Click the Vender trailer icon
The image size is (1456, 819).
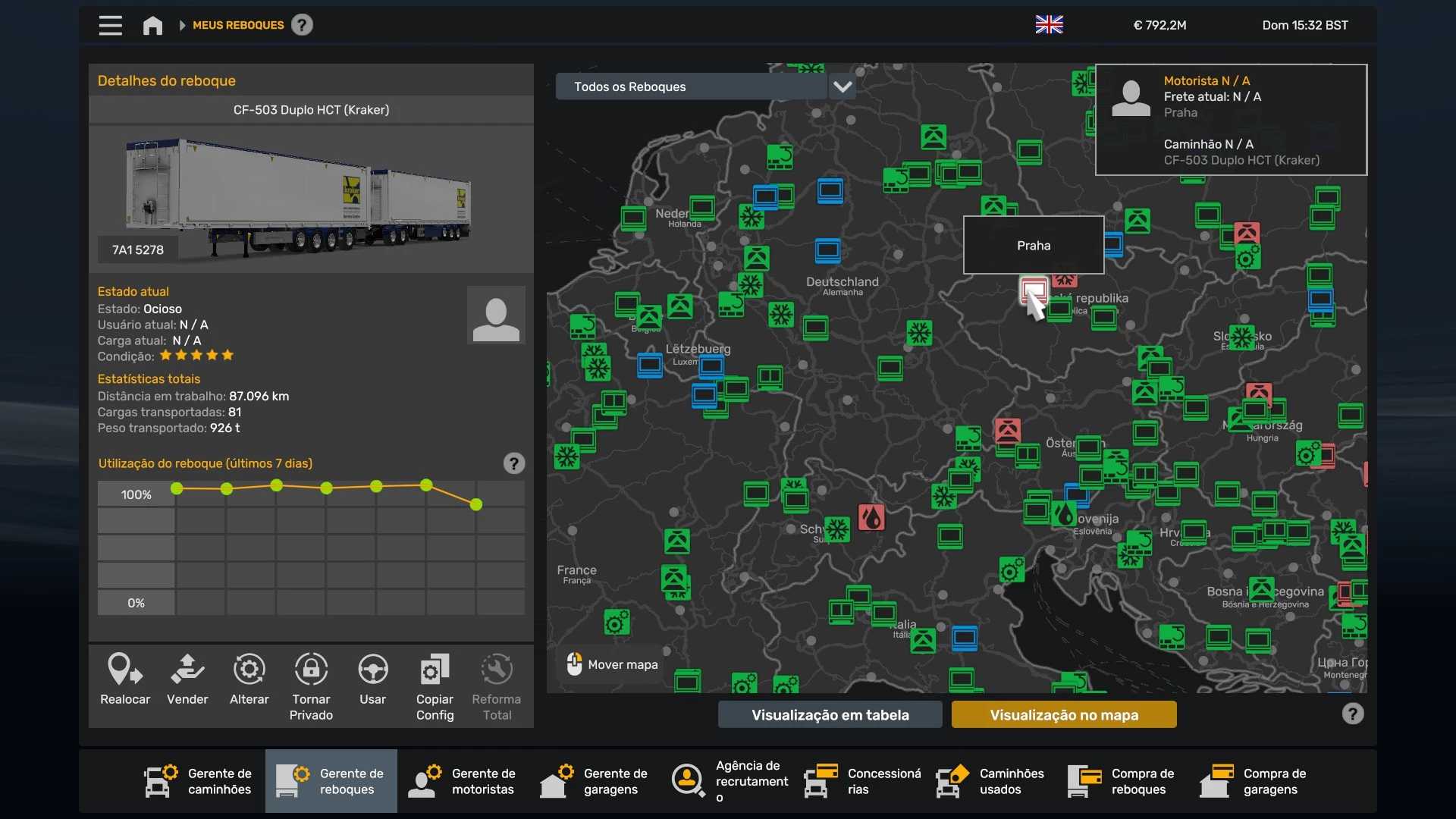tap(187, 670)
